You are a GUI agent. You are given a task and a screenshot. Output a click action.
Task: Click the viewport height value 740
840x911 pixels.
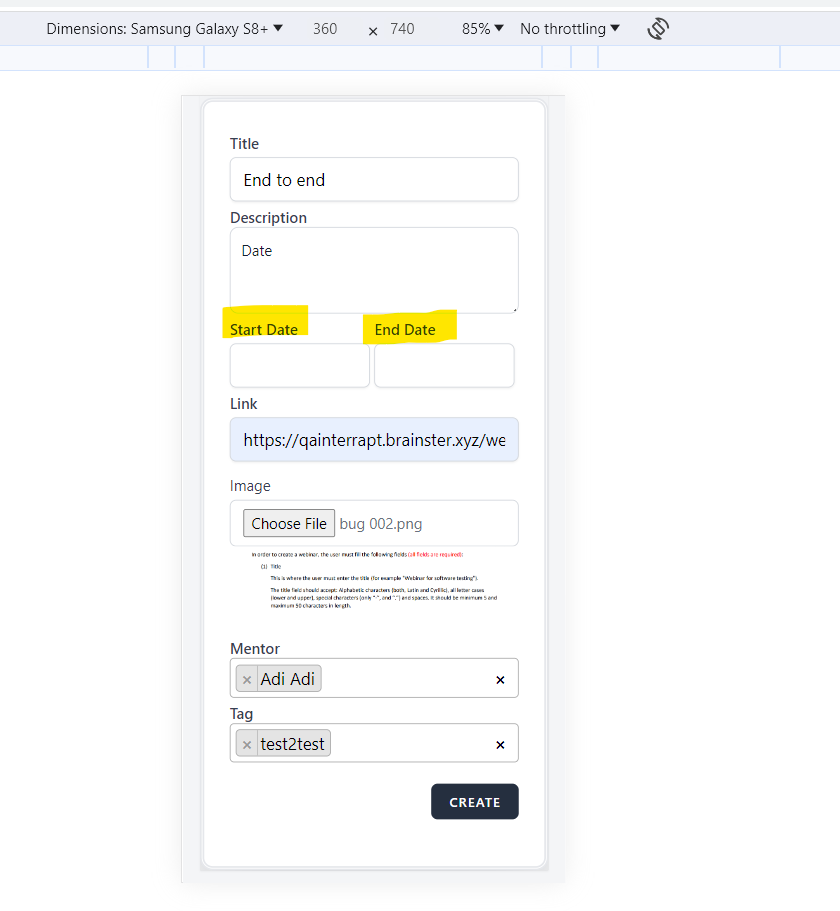click(402, 29)
